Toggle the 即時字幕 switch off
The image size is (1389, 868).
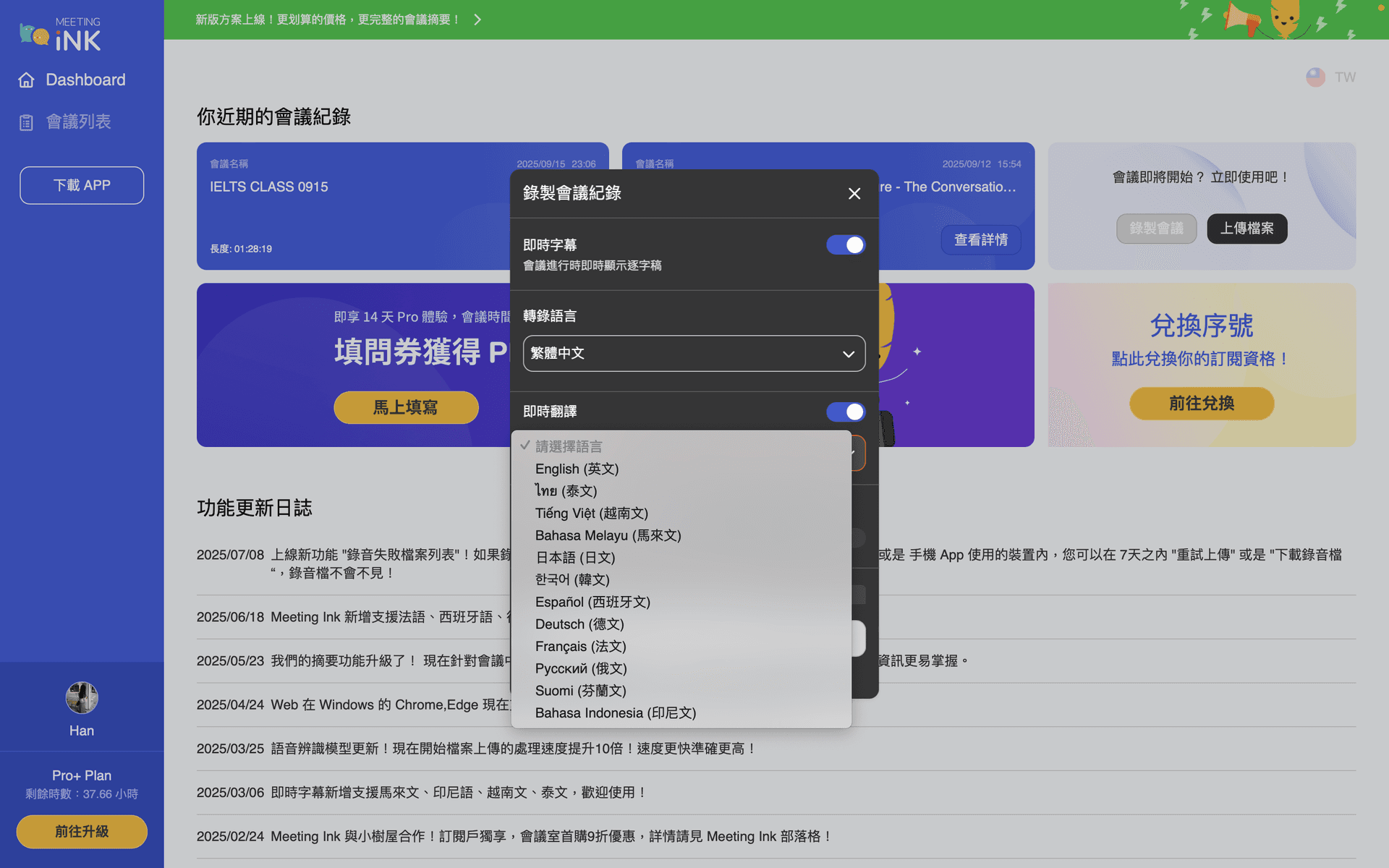[845, 245]
